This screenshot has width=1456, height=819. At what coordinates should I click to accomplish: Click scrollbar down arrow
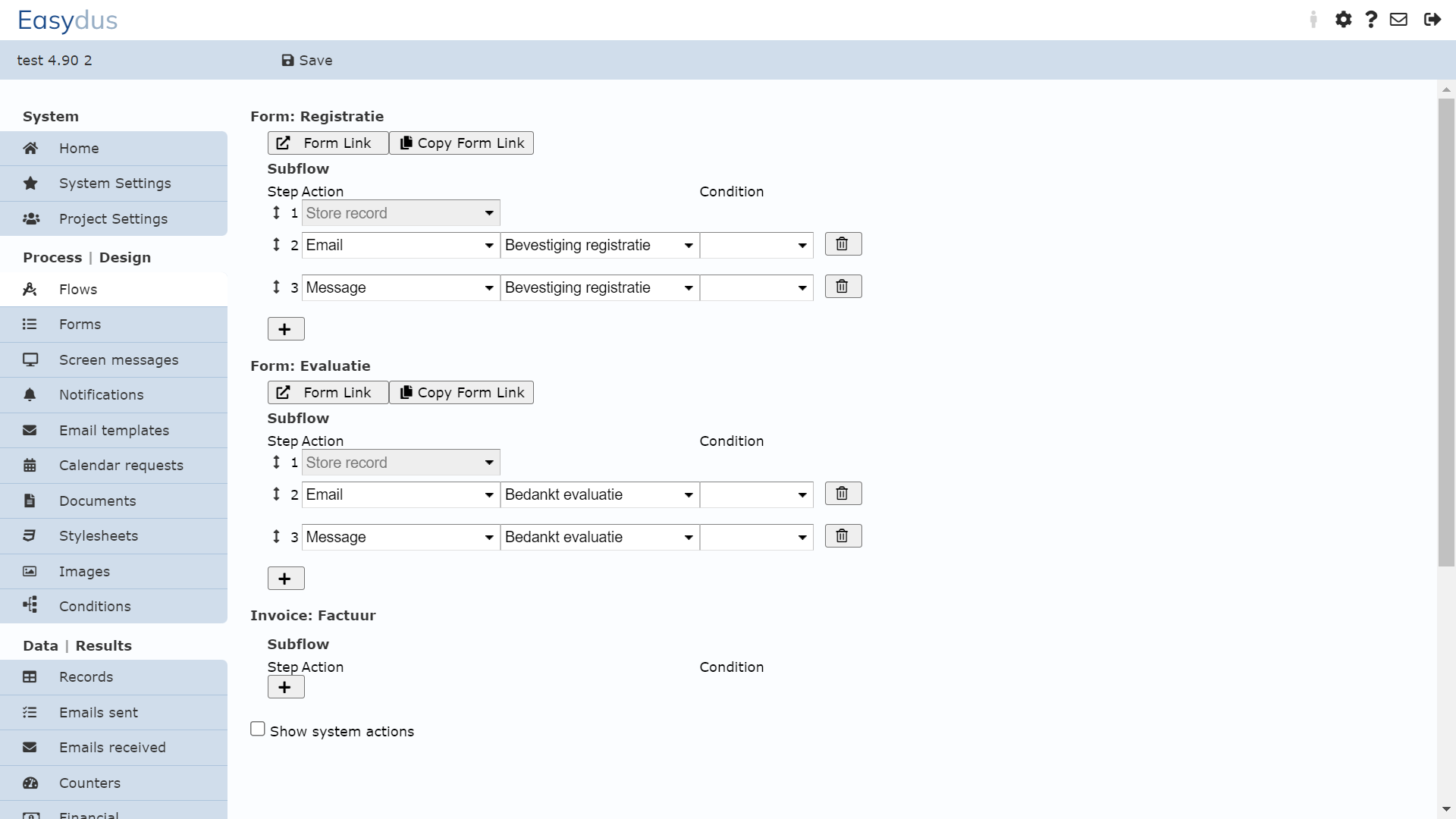click(1446, 810)
